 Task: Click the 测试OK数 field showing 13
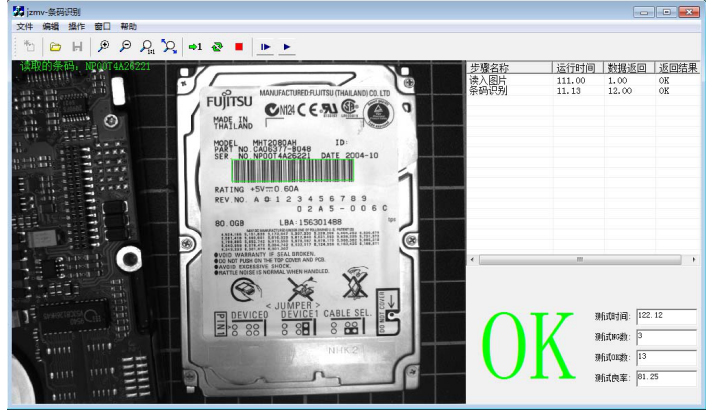click(666, 357)
